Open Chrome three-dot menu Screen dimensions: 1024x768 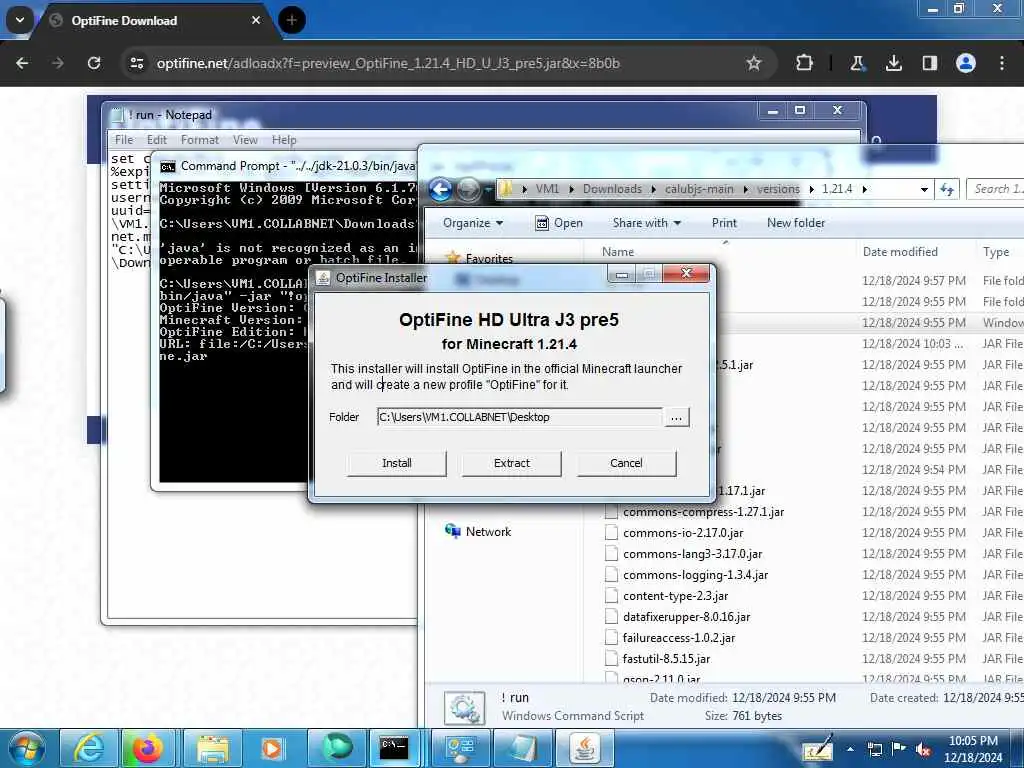1002,63
